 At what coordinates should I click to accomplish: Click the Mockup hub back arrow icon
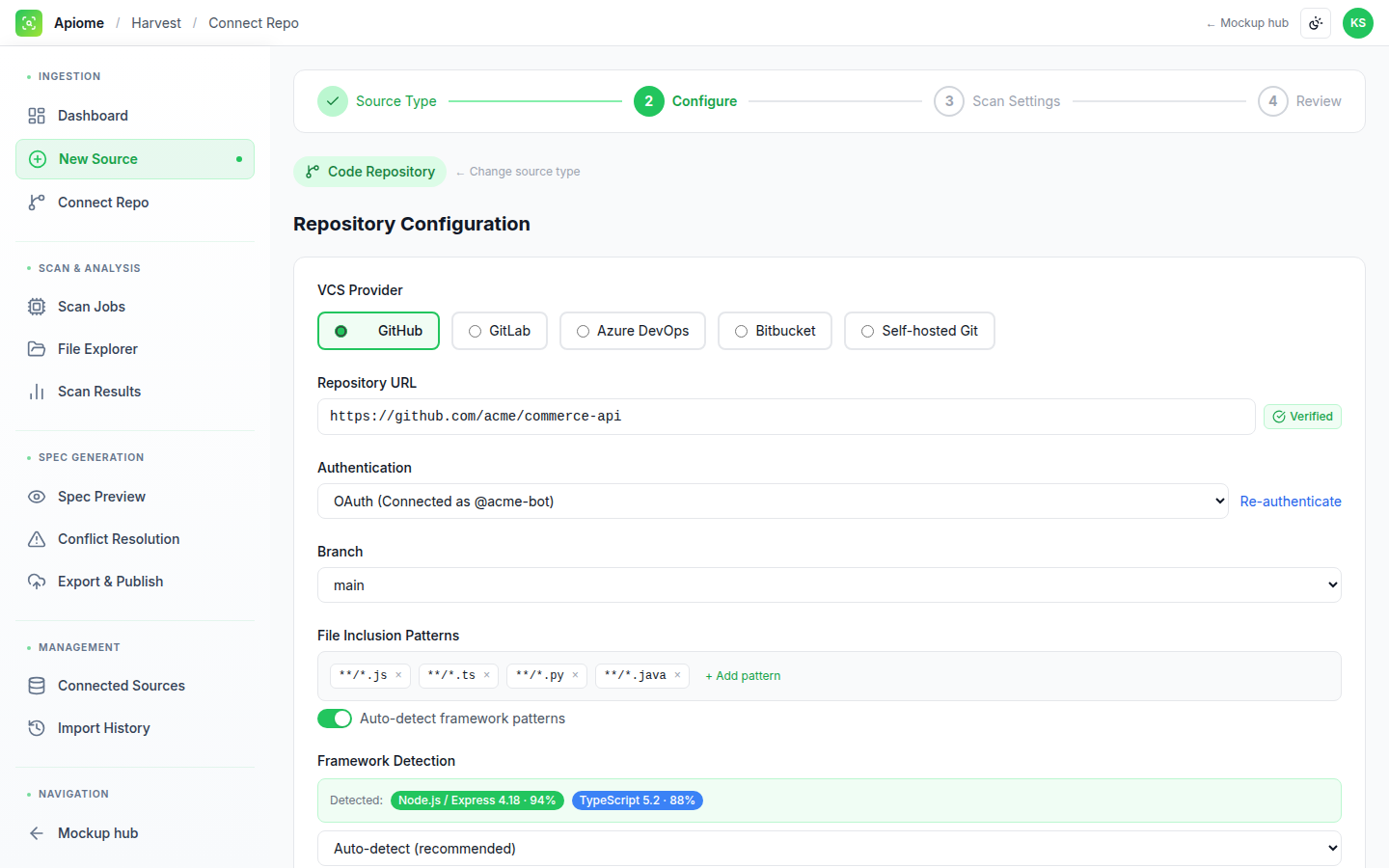[x=37, y=833]
